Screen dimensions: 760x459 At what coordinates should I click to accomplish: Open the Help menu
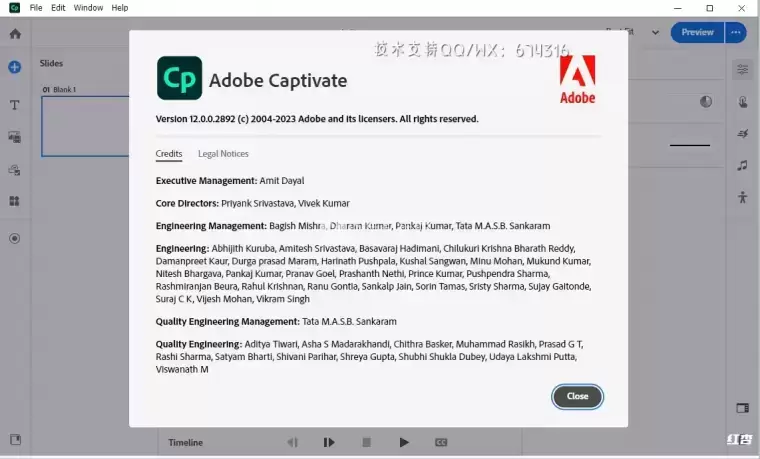pyautogui.click(x=120, y=8)
